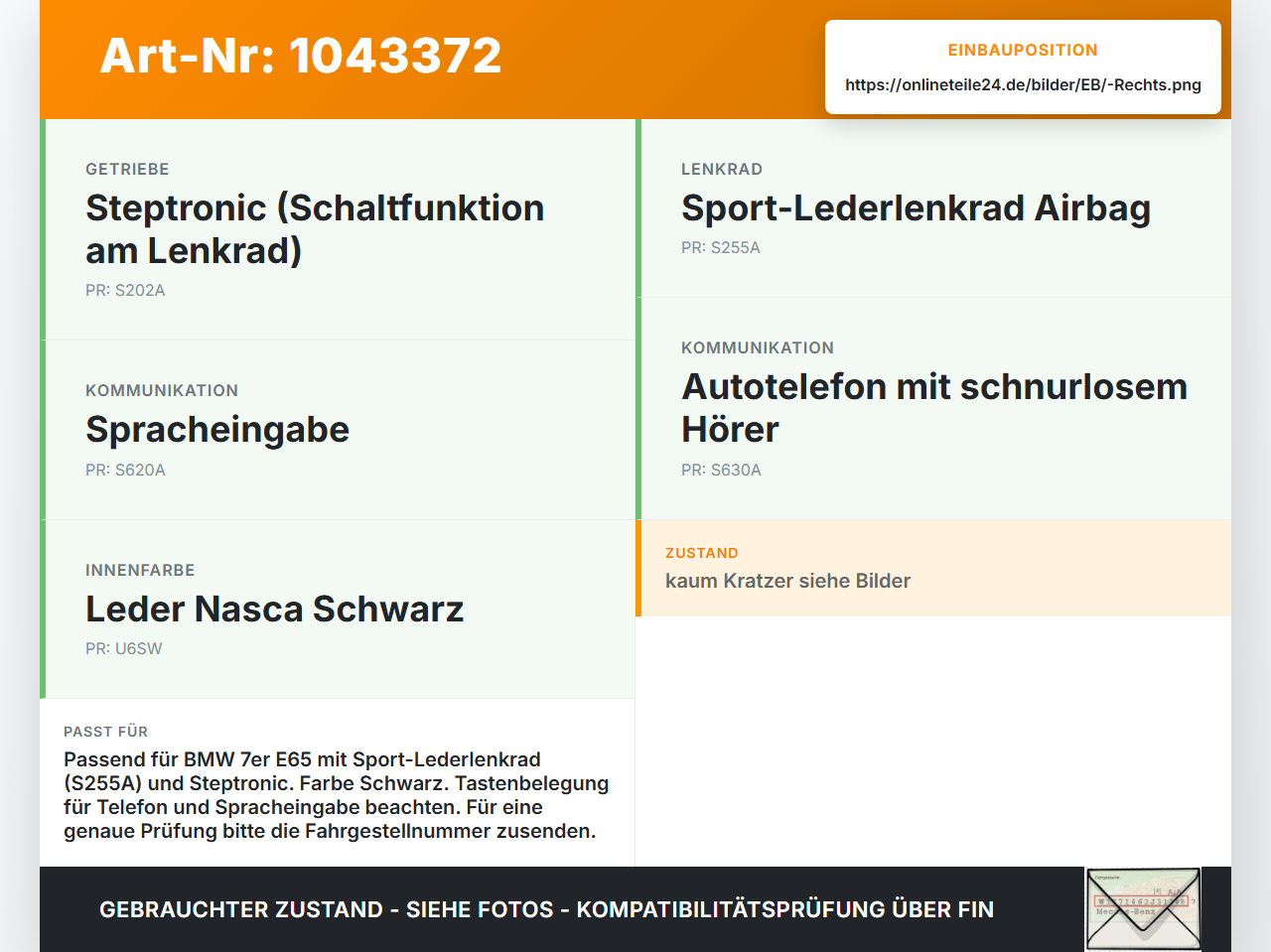This screenshot has width=1271, height=952.
Task: Click the Passt für compatibility paragraph
Action: (x=337, y=795)
